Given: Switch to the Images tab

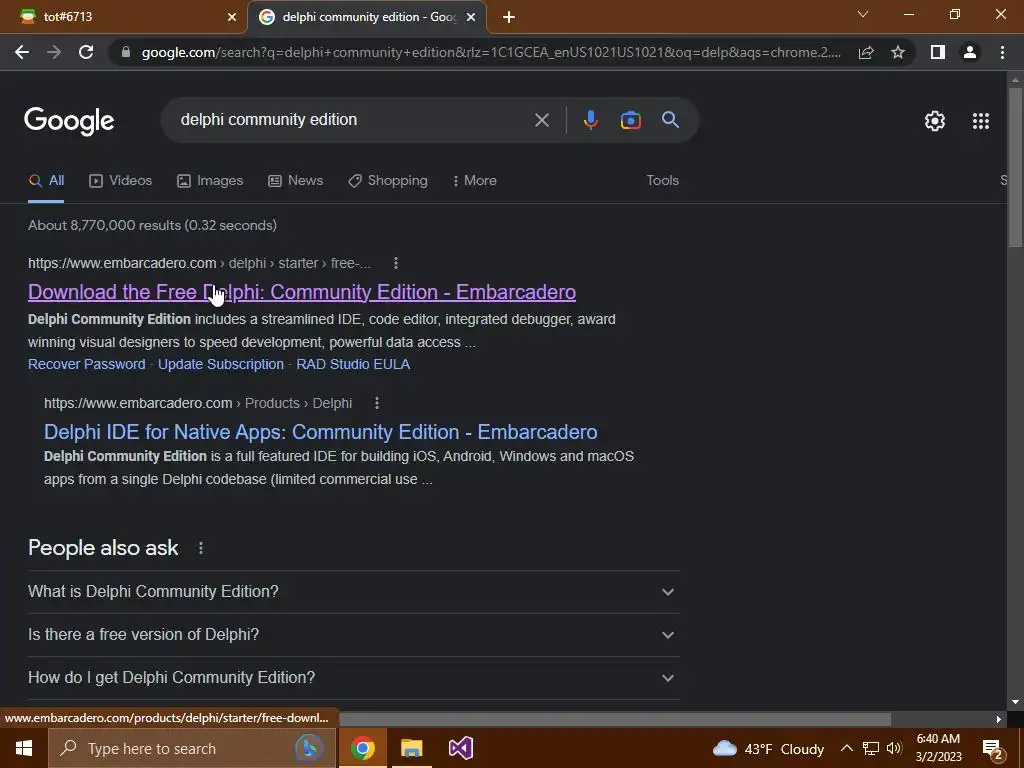Looking at the screenshot, I should (210, 181).
